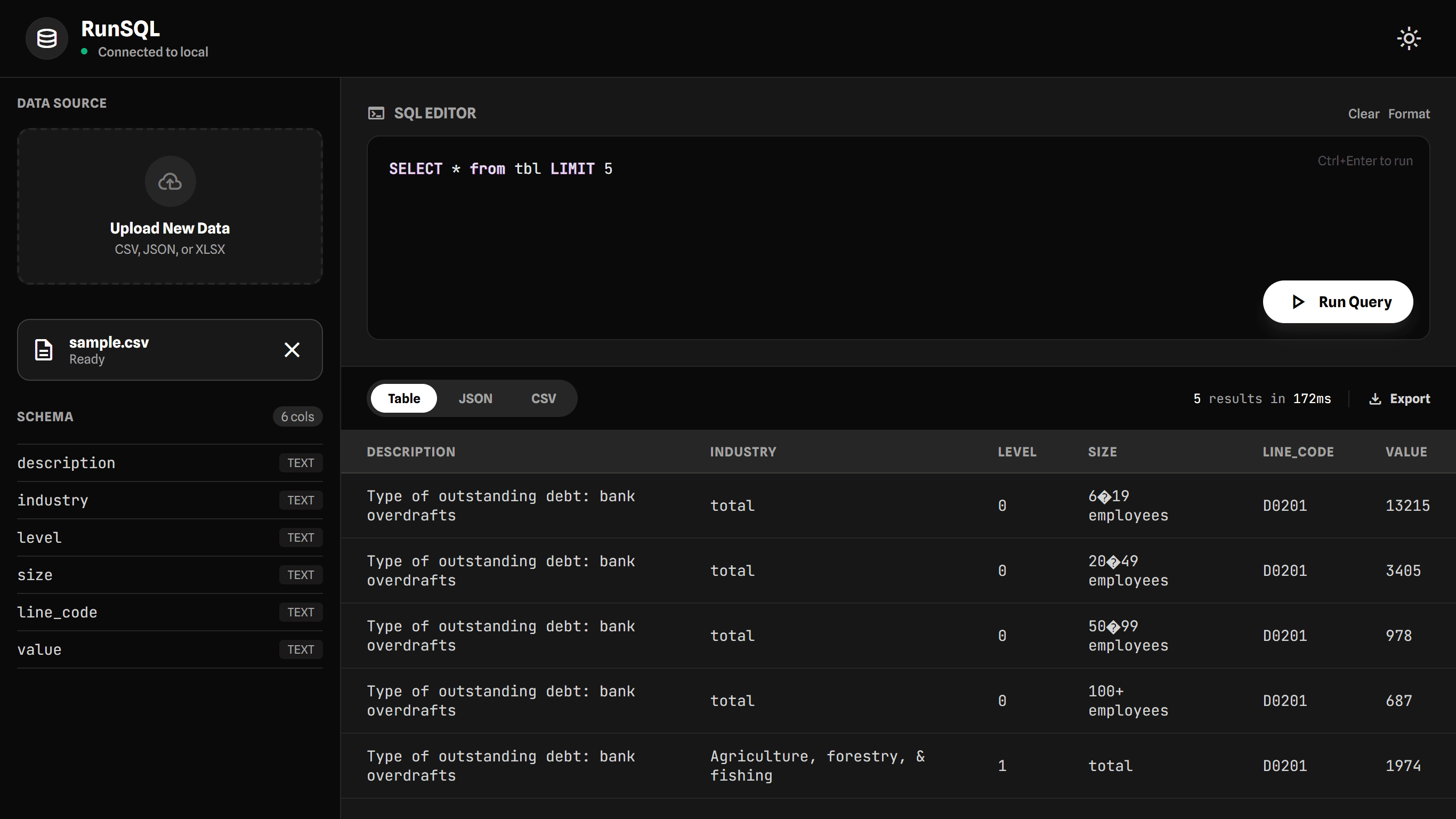This screenshot has width=1456, height=819.
Task: Switch to JSON results view
Action: (475, 398)
